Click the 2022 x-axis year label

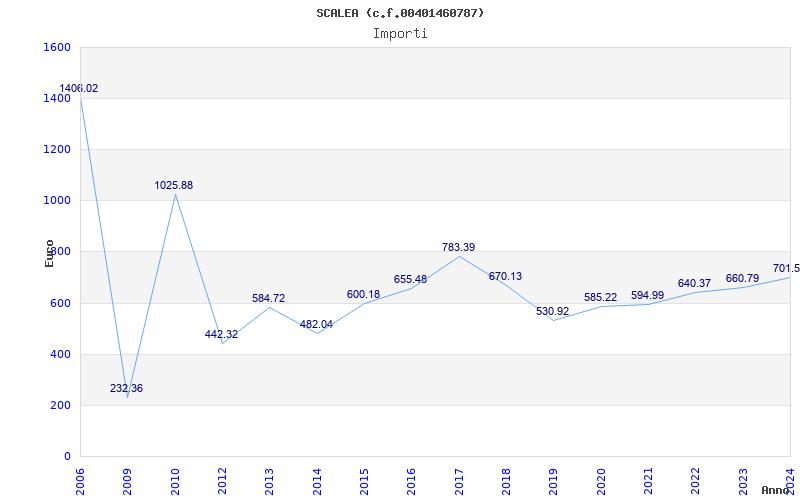[696, 481]
